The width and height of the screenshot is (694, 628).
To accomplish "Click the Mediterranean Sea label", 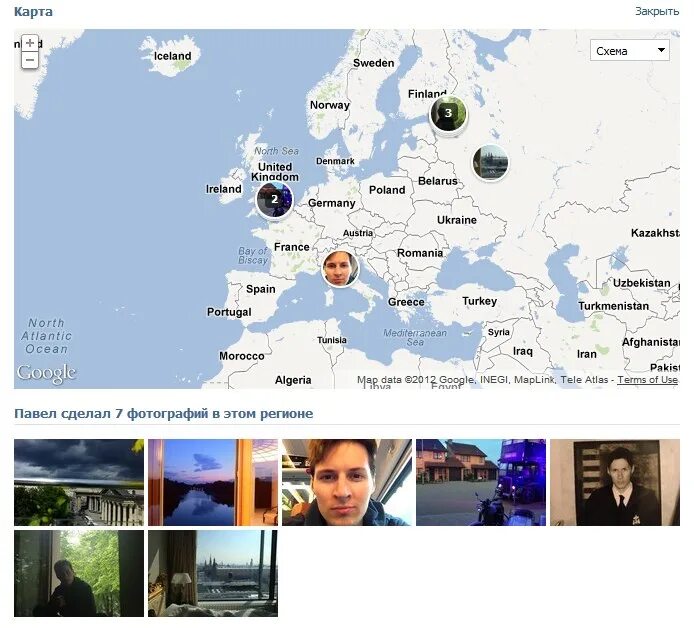I will coord(415,337).
